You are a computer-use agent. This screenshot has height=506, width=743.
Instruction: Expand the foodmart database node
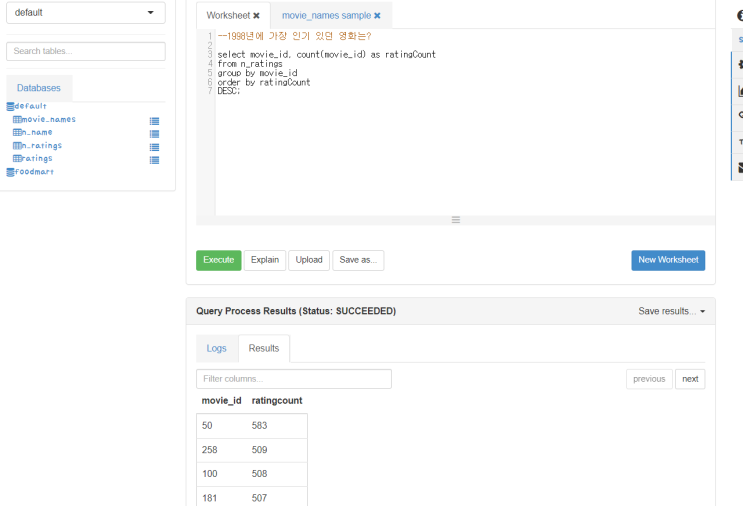pyautogui.click(x=30, y=172)
